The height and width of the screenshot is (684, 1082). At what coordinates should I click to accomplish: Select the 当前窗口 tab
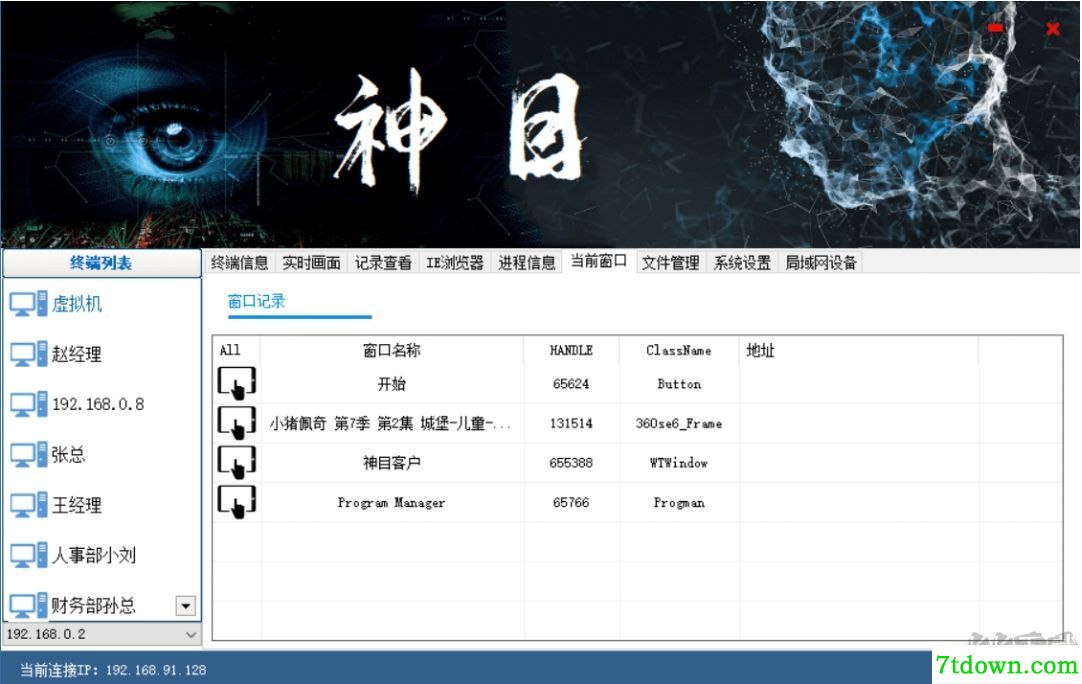tap(598, 261)
